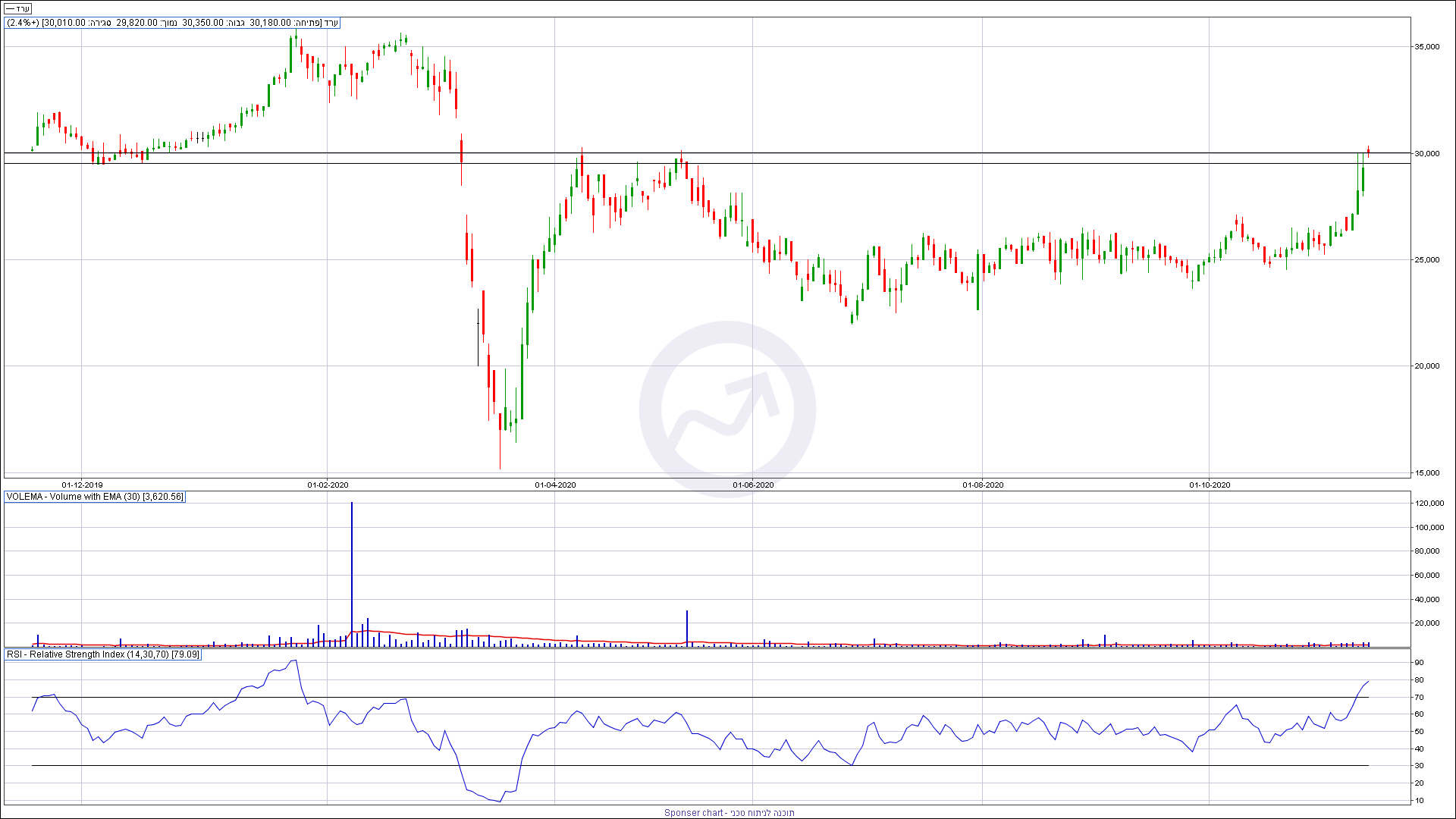Open the Sponser chart footer link
The height and width of the screenshot is (819, 1456).
pyautogui.click(x=729, y=812)
